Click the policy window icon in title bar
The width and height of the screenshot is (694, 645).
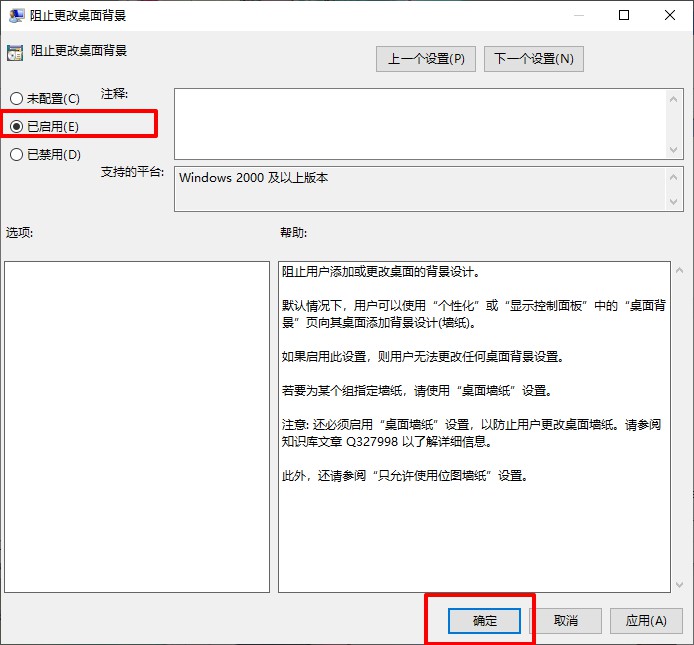tap(15, 16)
